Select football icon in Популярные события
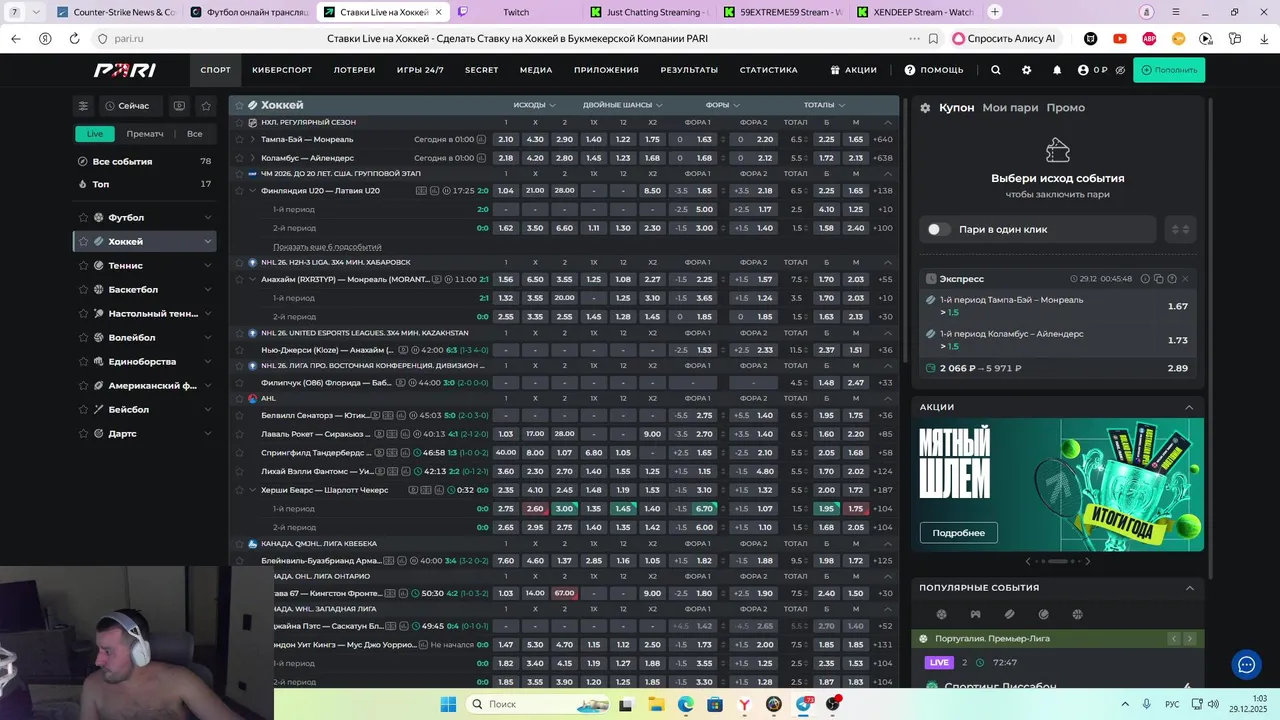1280x720 pixels. click(x=941, y=614)
